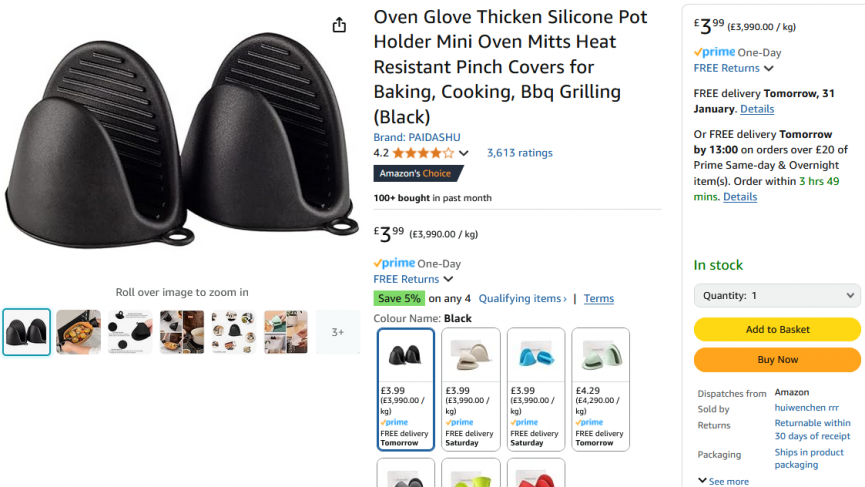Expand See more seller details
The image size is (865, 487).
tap(723, 481)
